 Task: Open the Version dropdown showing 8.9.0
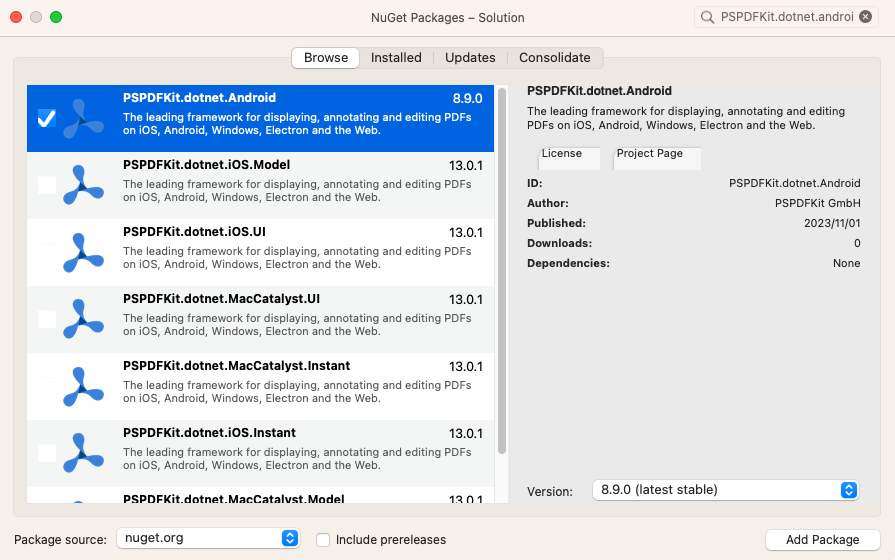pos(725,490)
